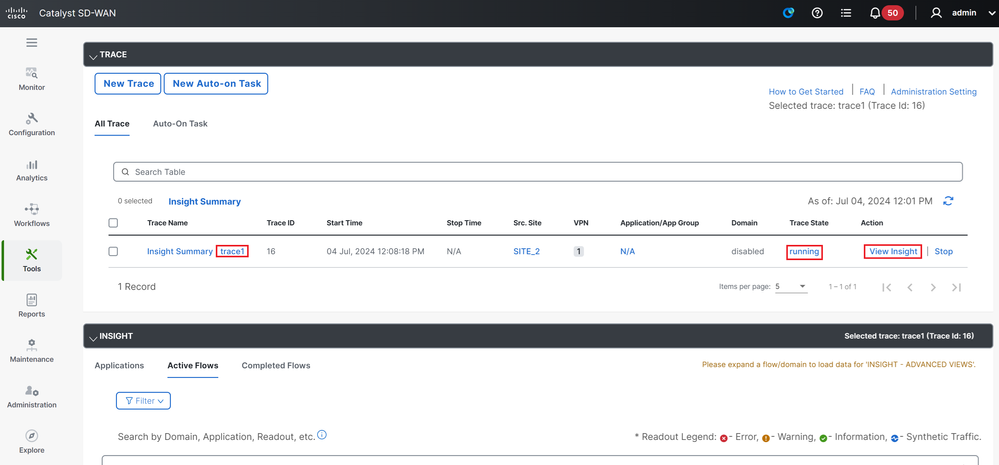Image resolution: width=999 pixels, height=465 pixels.
Task: Click the New Trace button
Action: pos(128,83)
